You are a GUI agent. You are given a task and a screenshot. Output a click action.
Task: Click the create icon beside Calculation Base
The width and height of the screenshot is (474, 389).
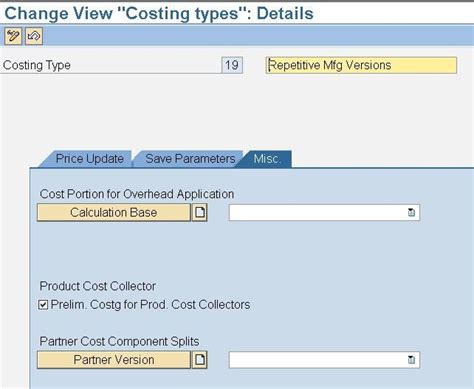coord(200,212)
